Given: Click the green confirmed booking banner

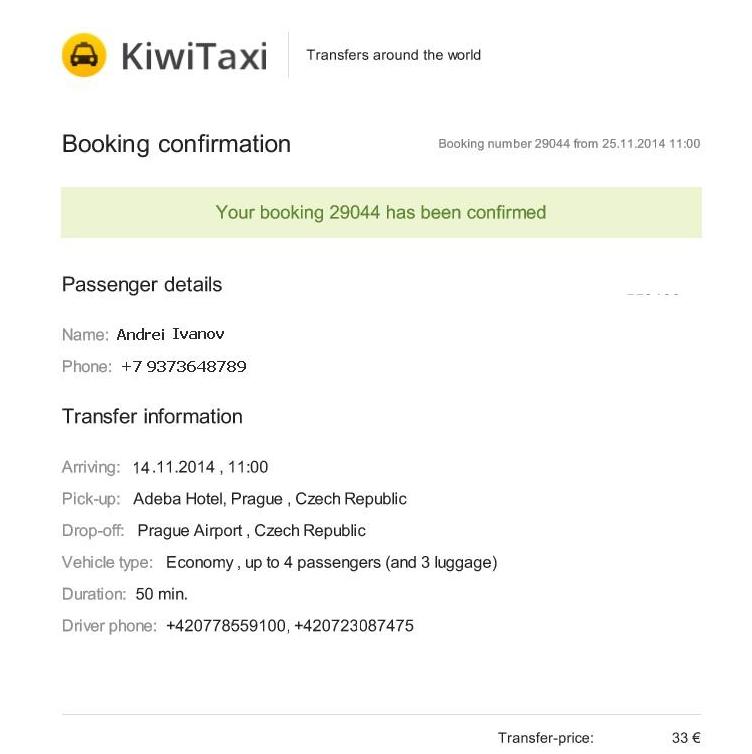Looking at the screenshot, I should point(381,213).
